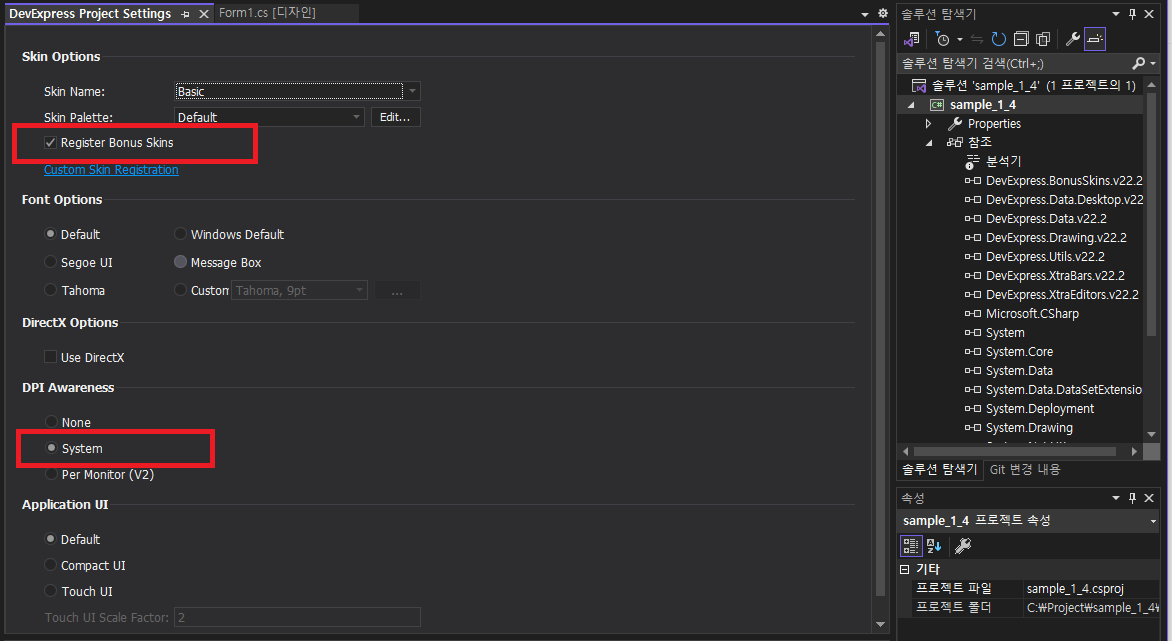
Task: Select the Default Application UI radio button
Action: click(x=51, y=539)
